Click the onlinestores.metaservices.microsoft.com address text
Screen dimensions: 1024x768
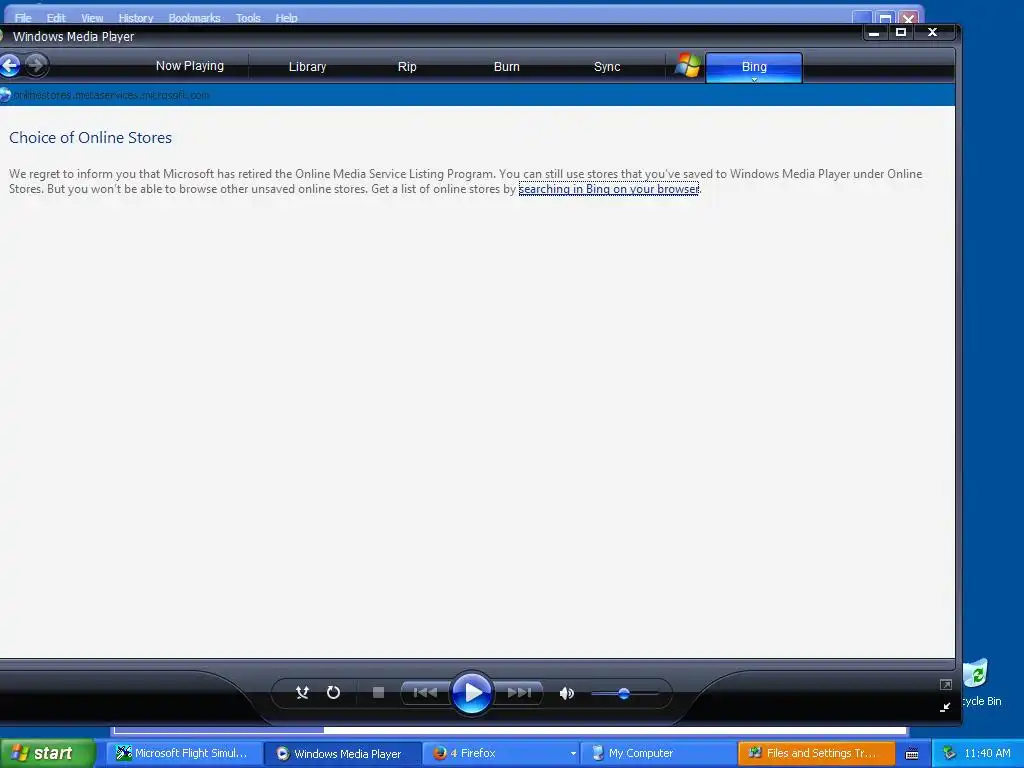pyautogui.click(x=112, y=95)
